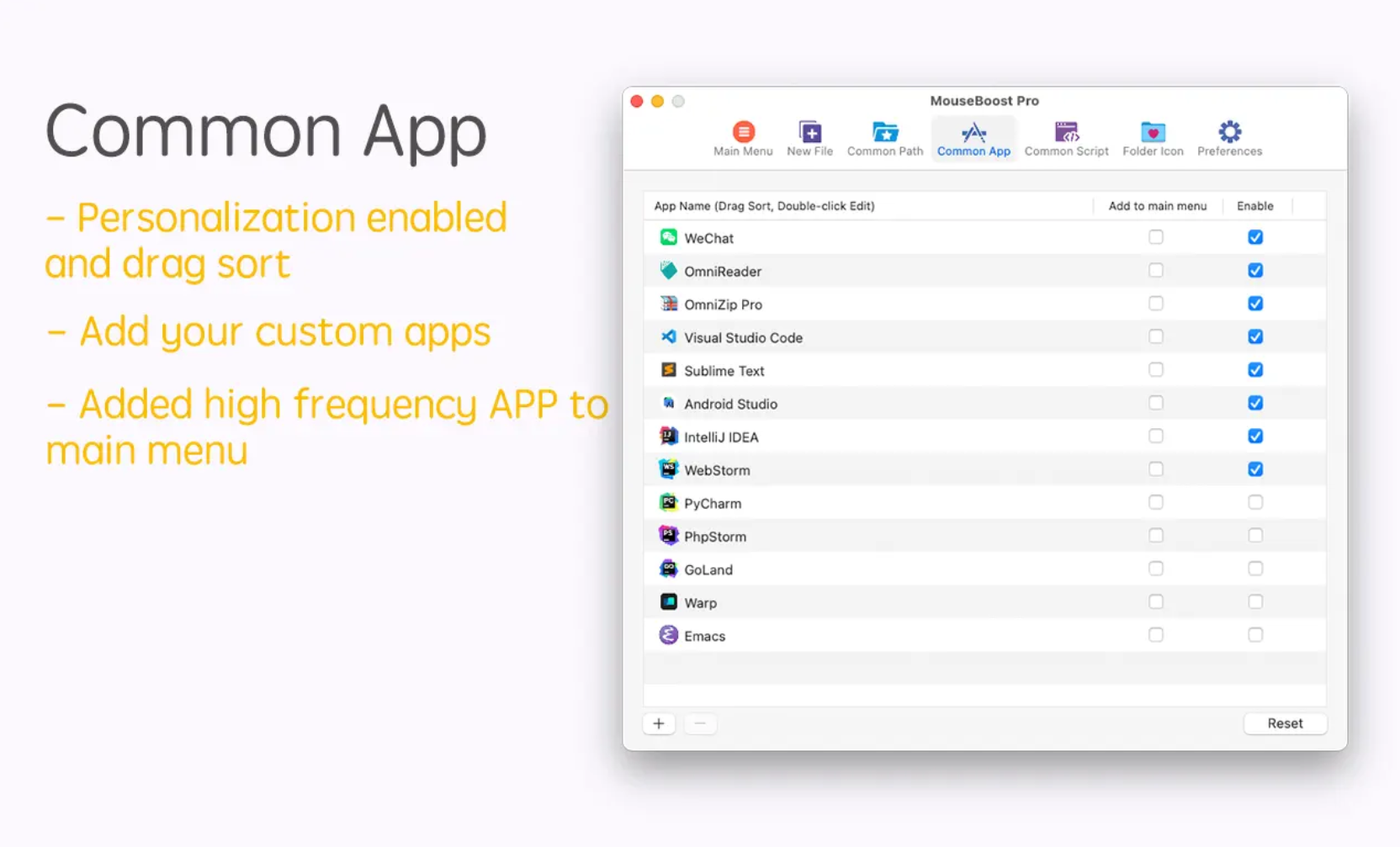Select the PhpStorm row name
1400x847 pixels.
pyautogui.click(x=715, y=537)
